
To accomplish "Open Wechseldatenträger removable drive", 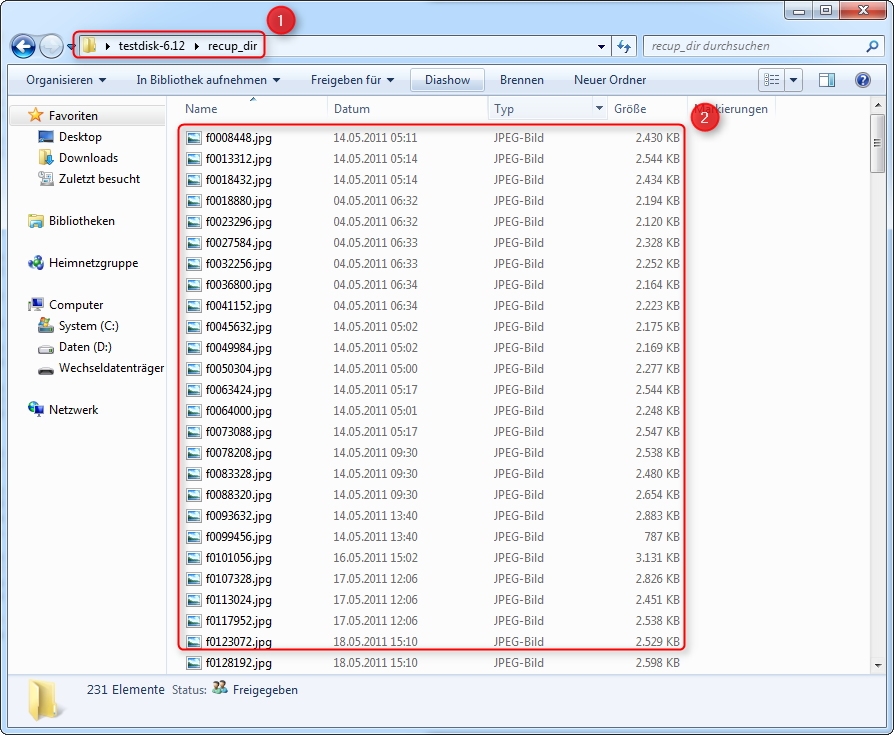I will [x=46, y=368].
